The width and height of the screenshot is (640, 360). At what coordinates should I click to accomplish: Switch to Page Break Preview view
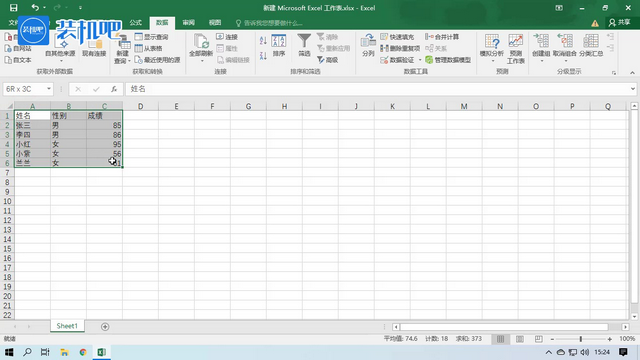tap(539, 339)
